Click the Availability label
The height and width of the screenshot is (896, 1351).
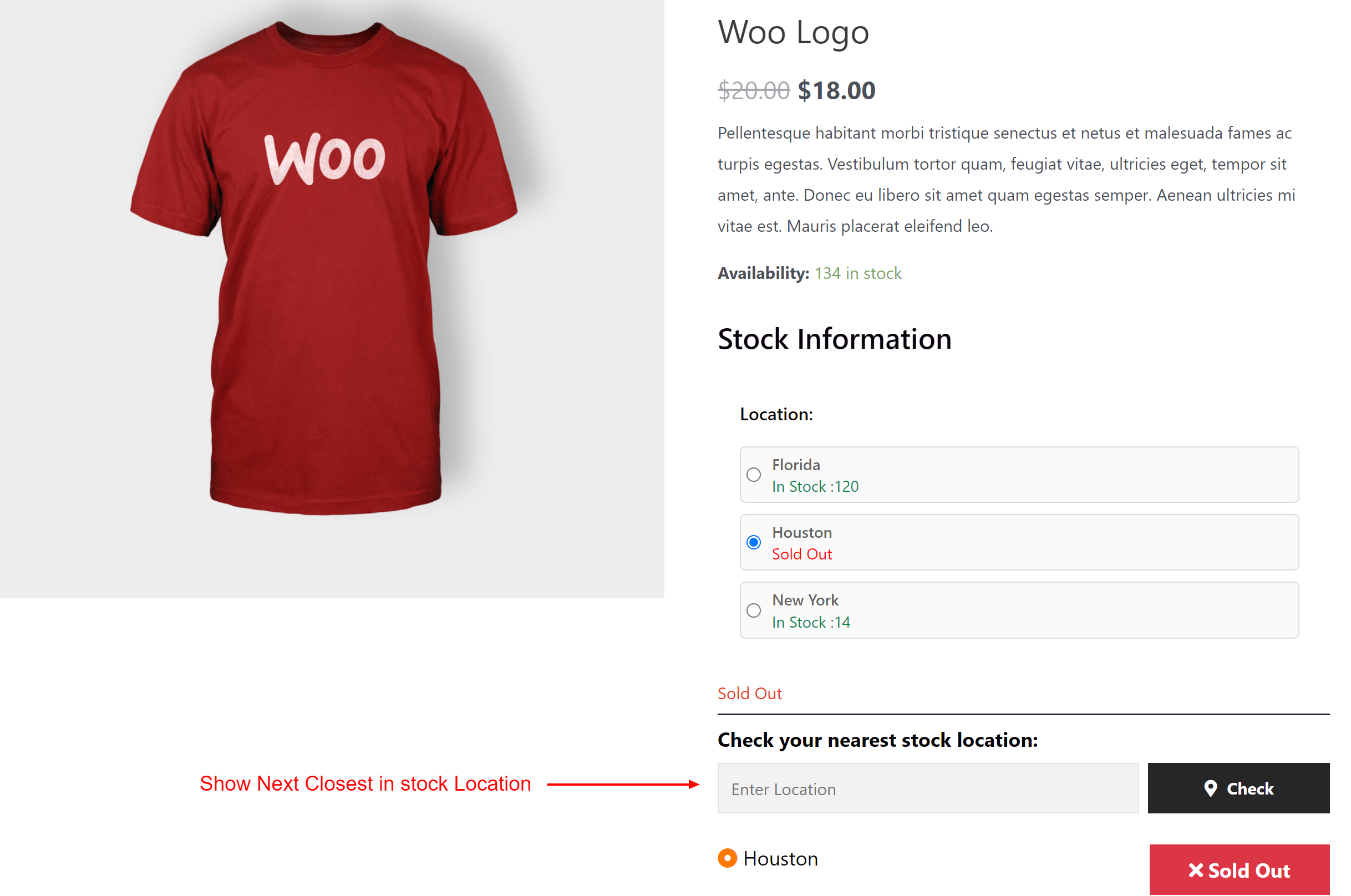click(763, 273)
